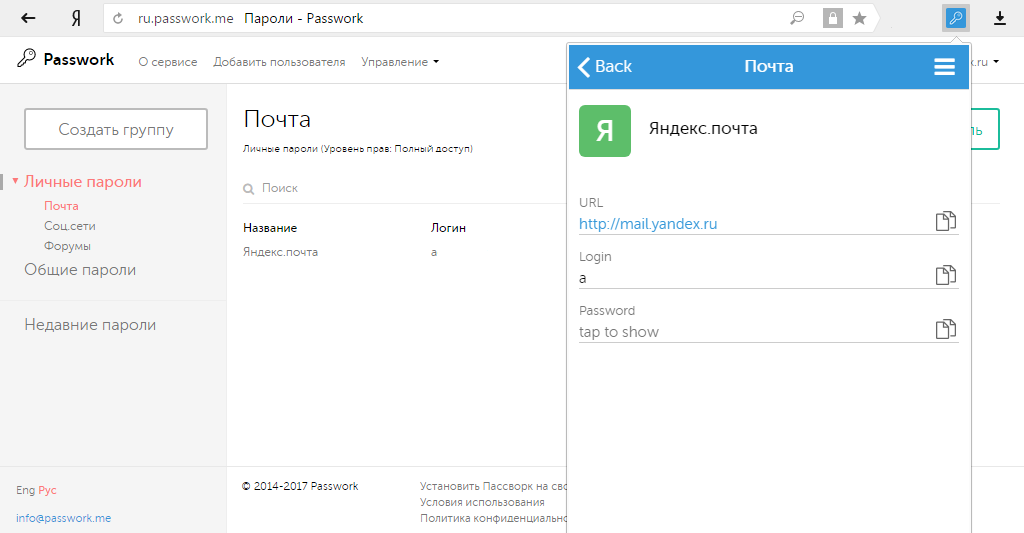The image size is (1024, 533).
Task: Reload the page with refresh icon
Action: (119, 18)
